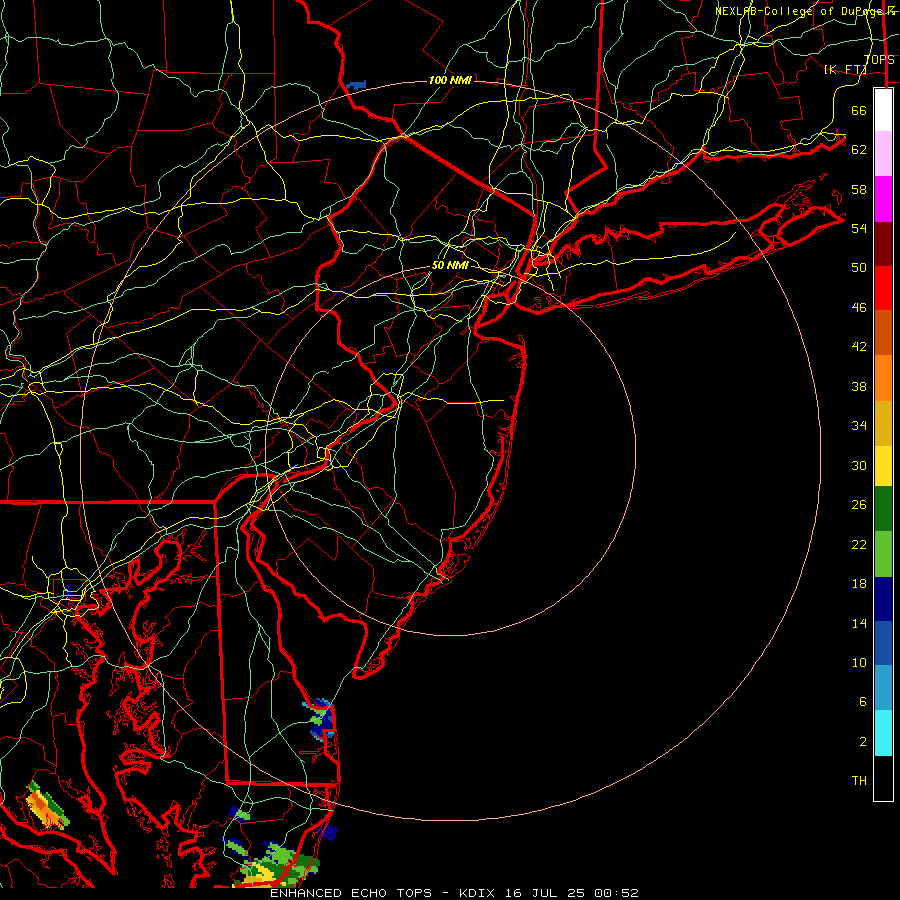Select the bright red legend swatch
The width and height of the screenshot is (900, 900).
click(x=883, y=288)
